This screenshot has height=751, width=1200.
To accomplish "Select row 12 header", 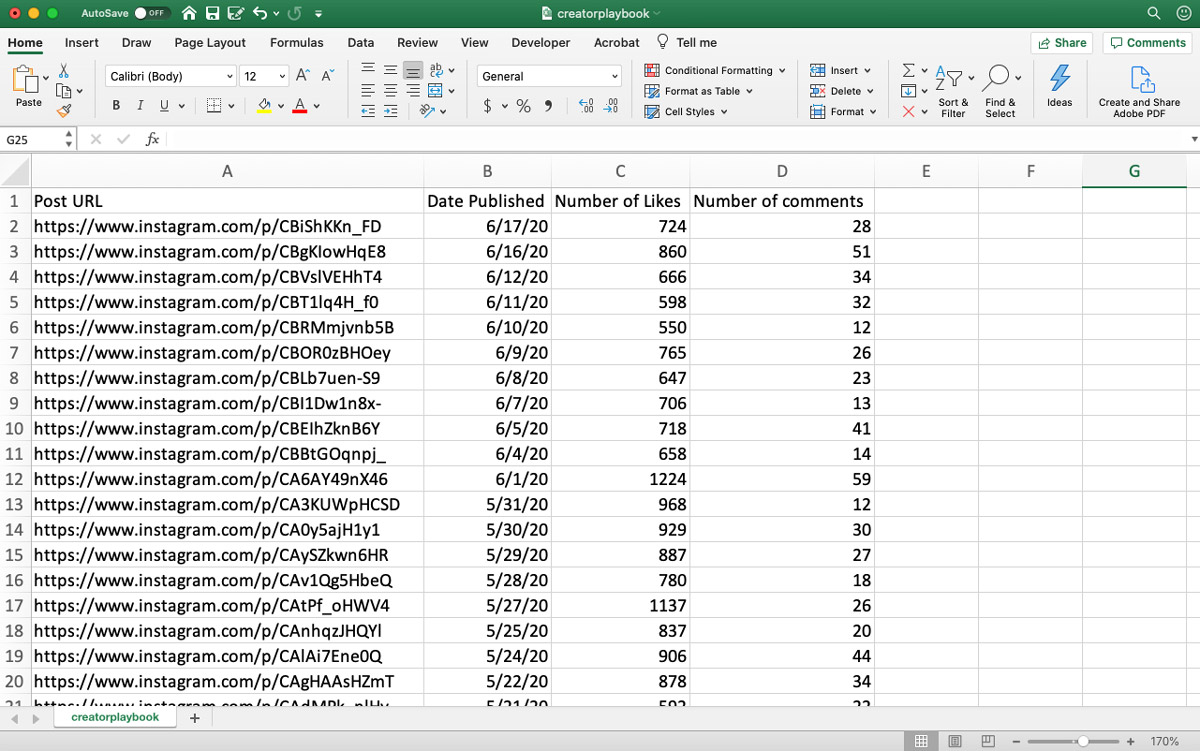I will point(15,479).
